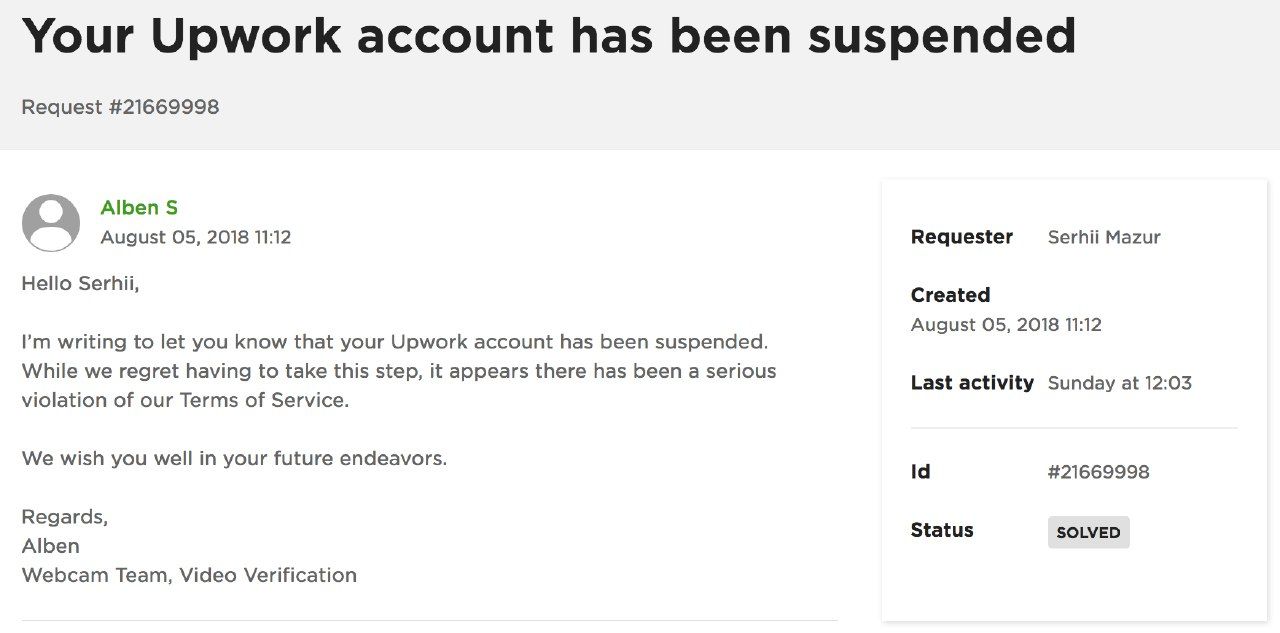The height and width of the screenshot is (633, 1280).
Task: Click the Created label in the sidebar
Action: point(950,295)
